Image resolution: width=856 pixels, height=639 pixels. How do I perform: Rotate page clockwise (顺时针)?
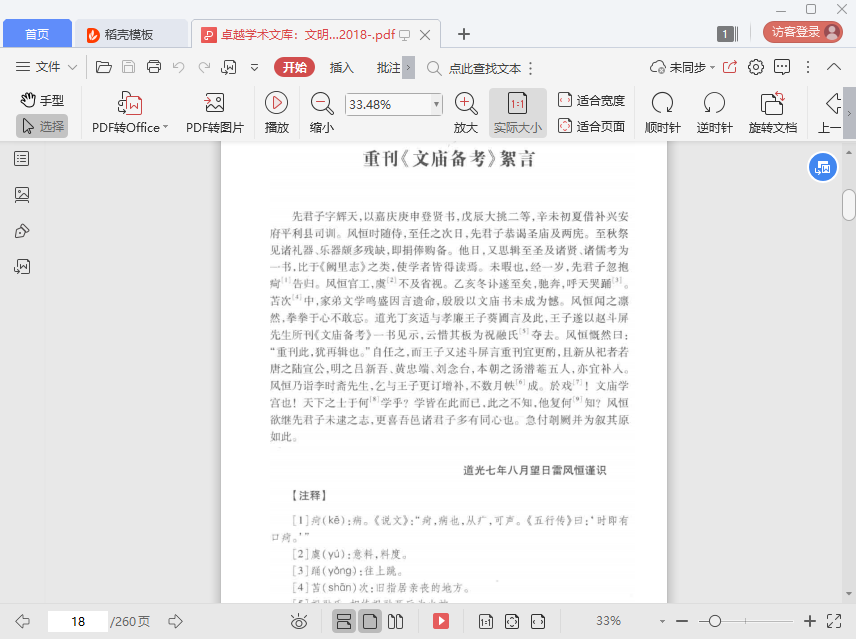click(662, 112)
